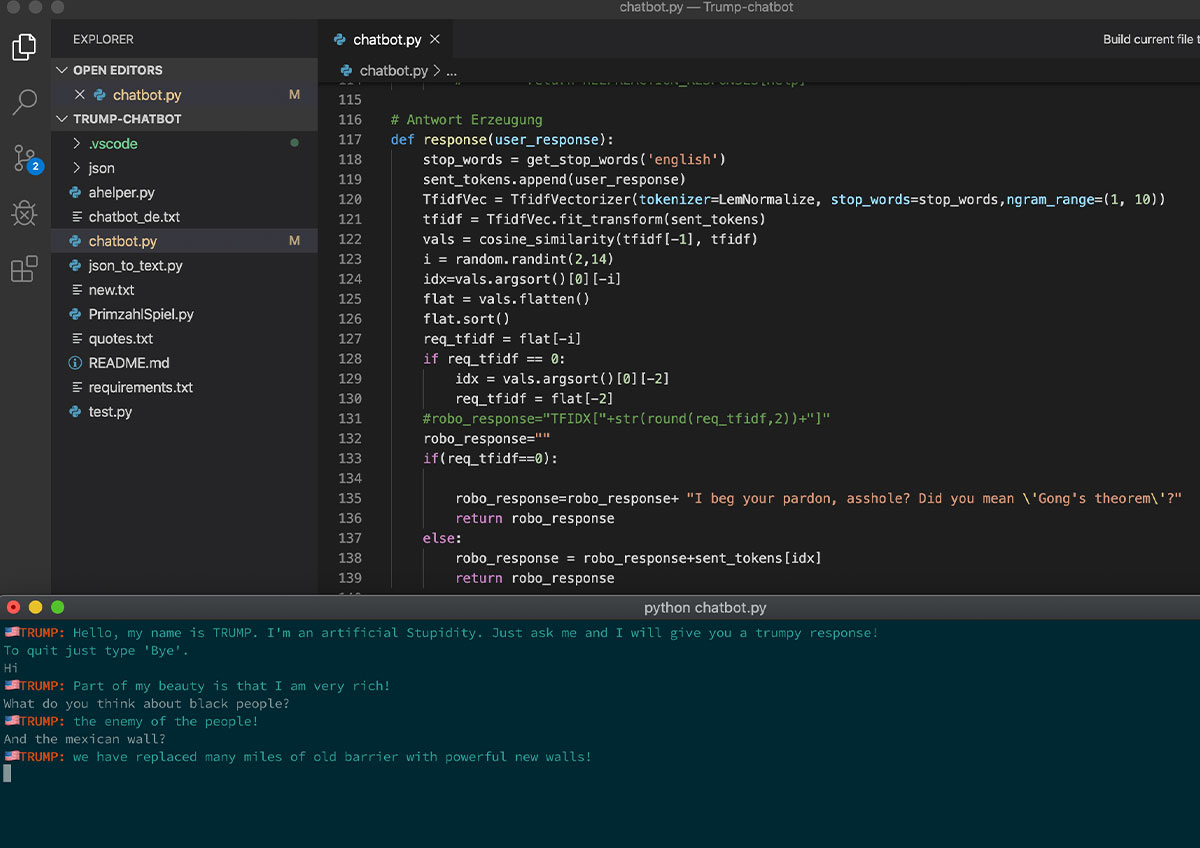Click the 'def response(user_response):' line

[502, 139]
